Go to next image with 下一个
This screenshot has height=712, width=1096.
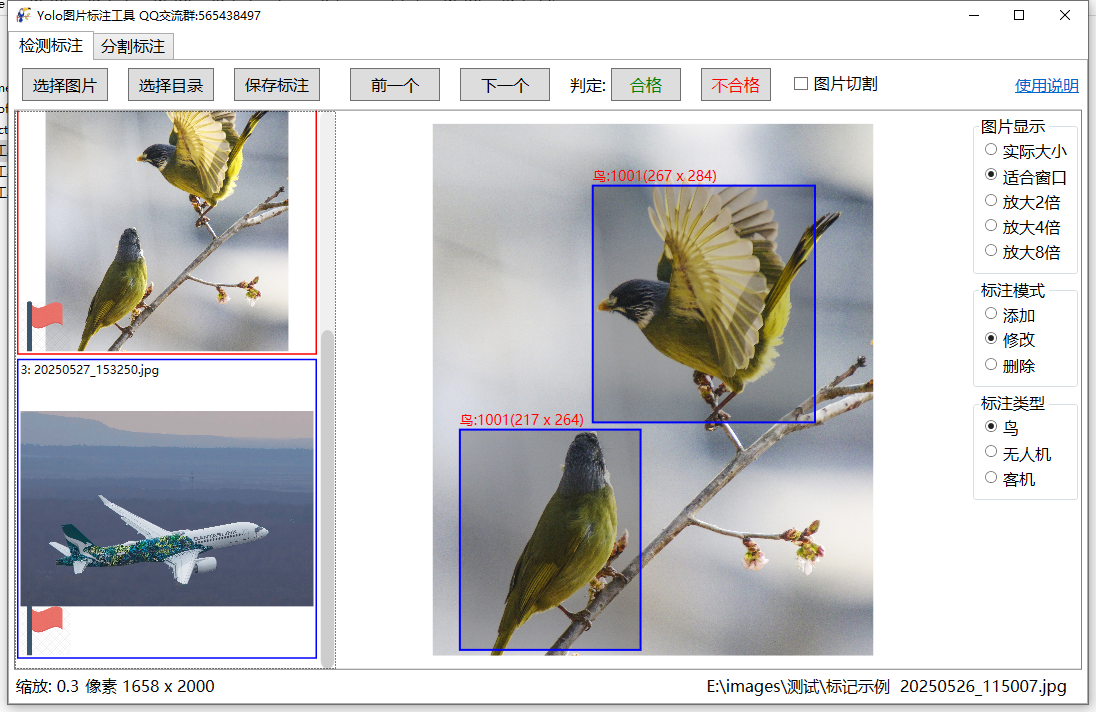coord(505,85)
